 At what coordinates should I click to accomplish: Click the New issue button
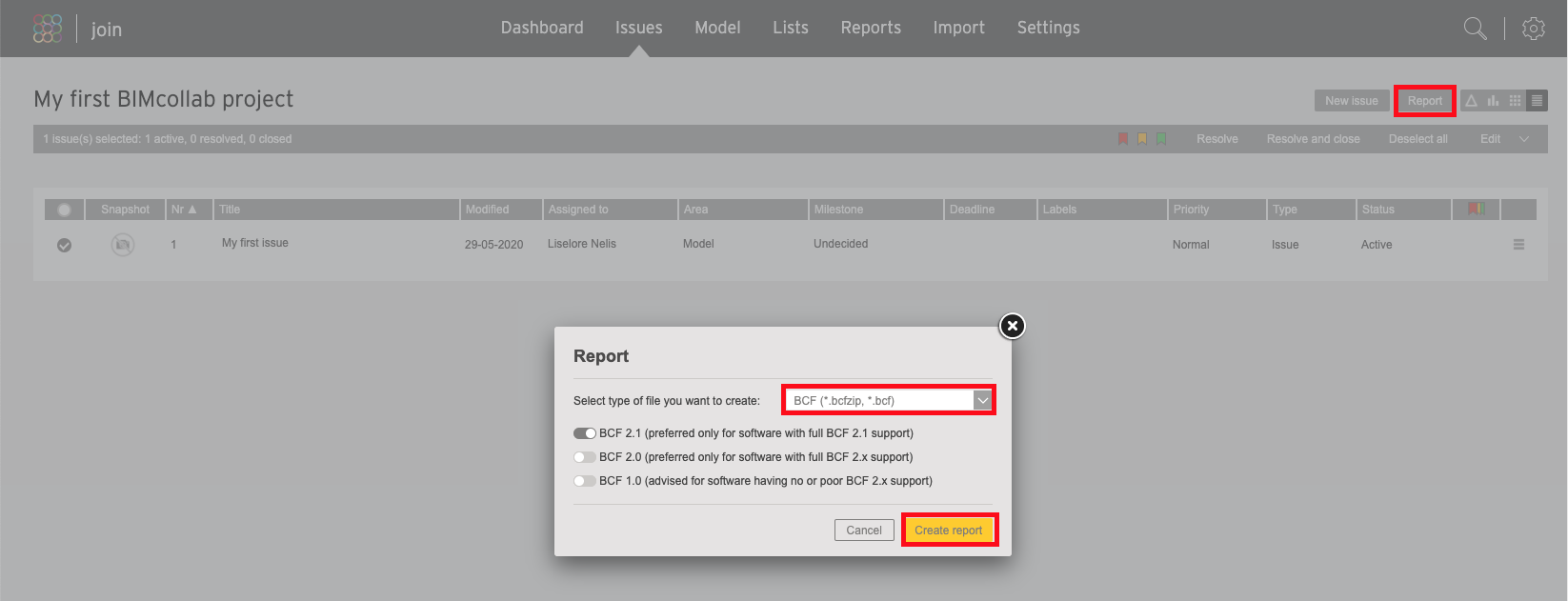tap(1352, 100)
